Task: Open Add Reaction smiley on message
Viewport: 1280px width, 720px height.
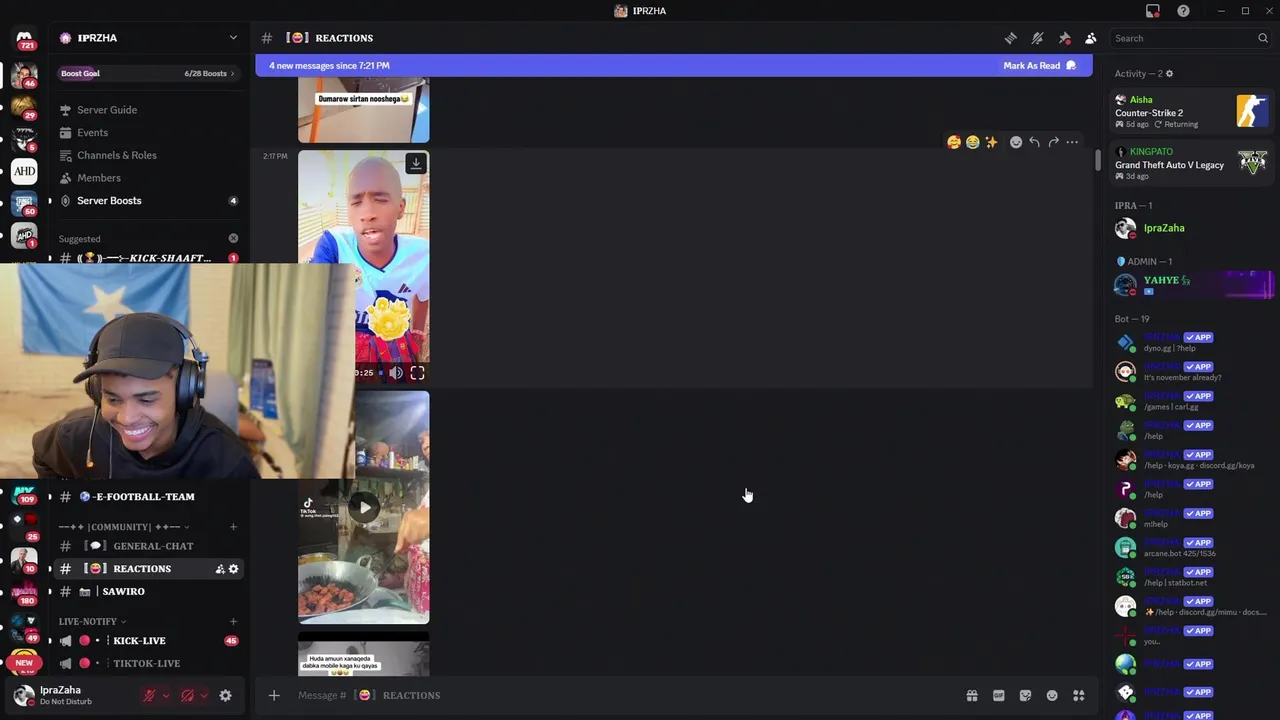Action: click(1016, 142)
